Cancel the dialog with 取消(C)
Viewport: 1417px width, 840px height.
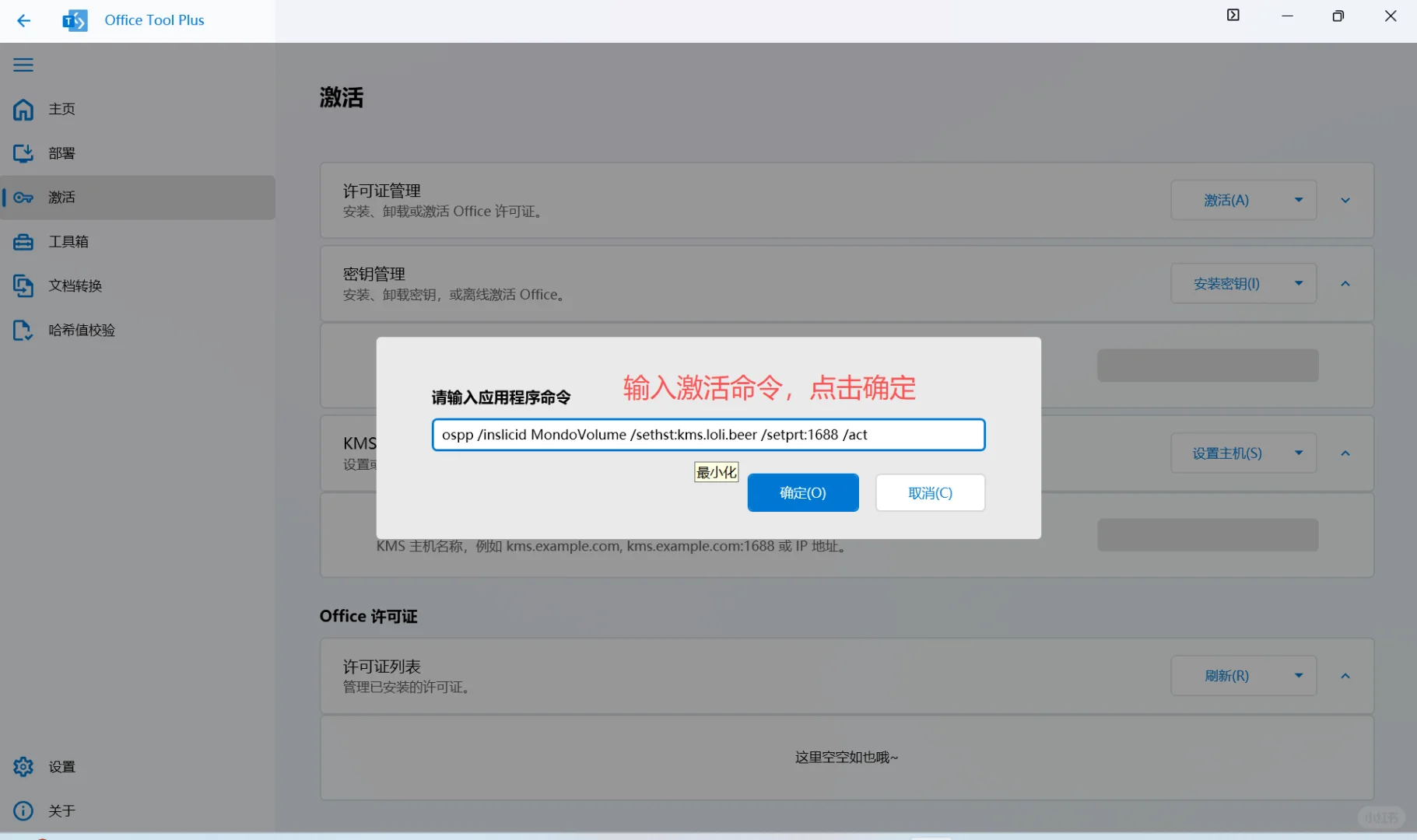coord(930,492)
